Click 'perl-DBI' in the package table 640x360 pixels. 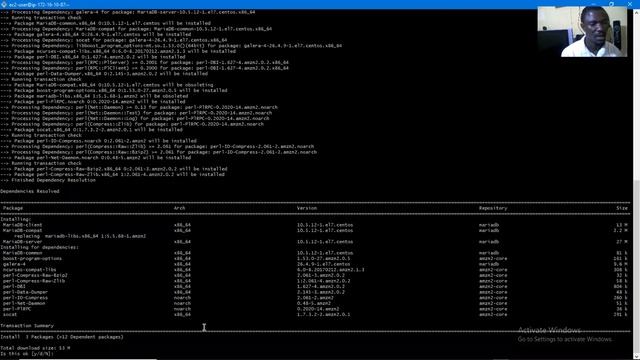click(14, 287)
